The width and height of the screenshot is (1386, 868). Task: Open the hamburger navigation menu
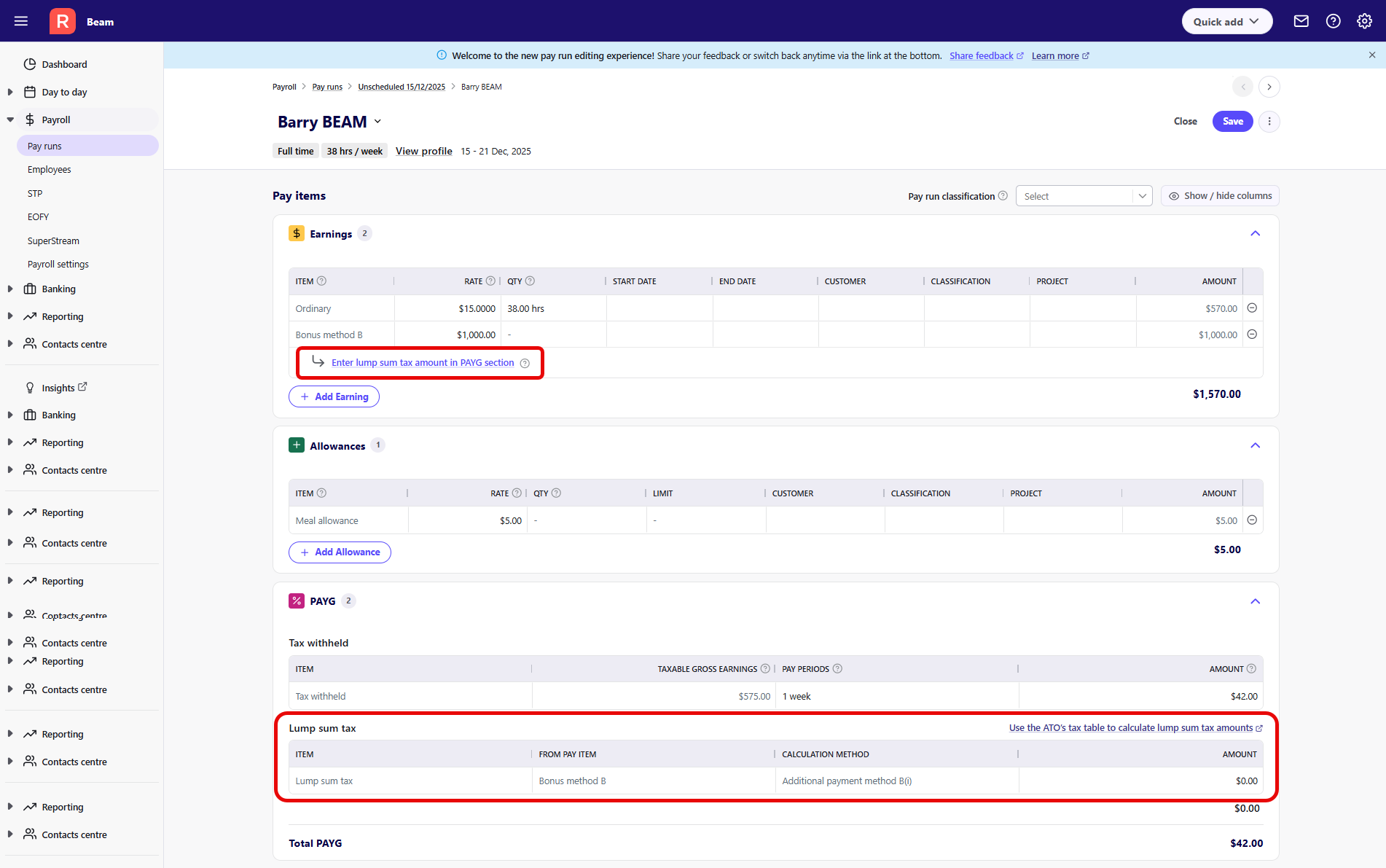[21, 21]
